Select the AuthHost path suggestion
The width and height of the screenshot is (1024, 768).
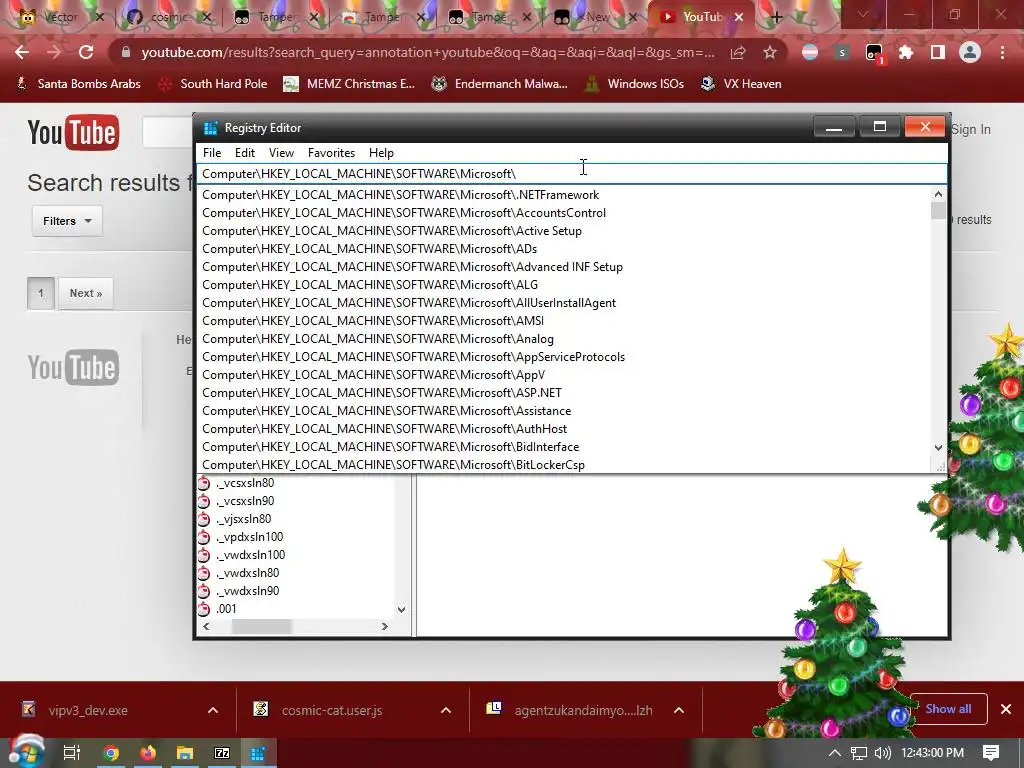pyautogui.click(x=564, y=429)
